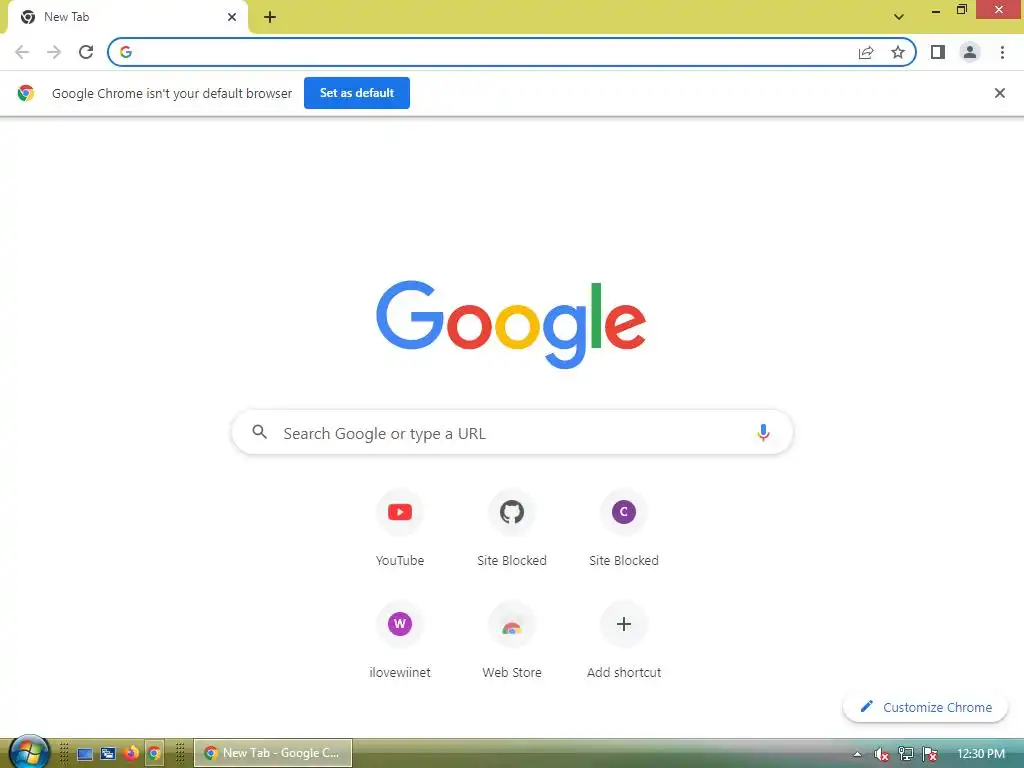Click the Search Google or type a URL box

pos(513,432)
